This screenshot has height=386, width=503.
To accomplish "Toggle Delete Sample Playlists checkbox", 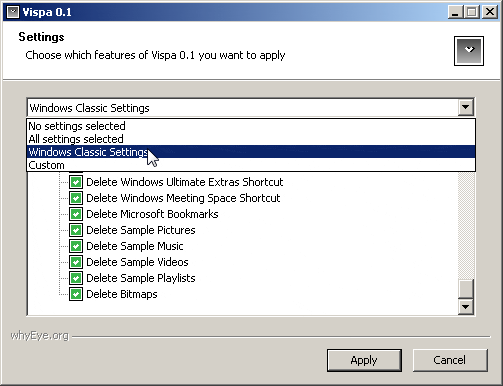I will 76,278.
